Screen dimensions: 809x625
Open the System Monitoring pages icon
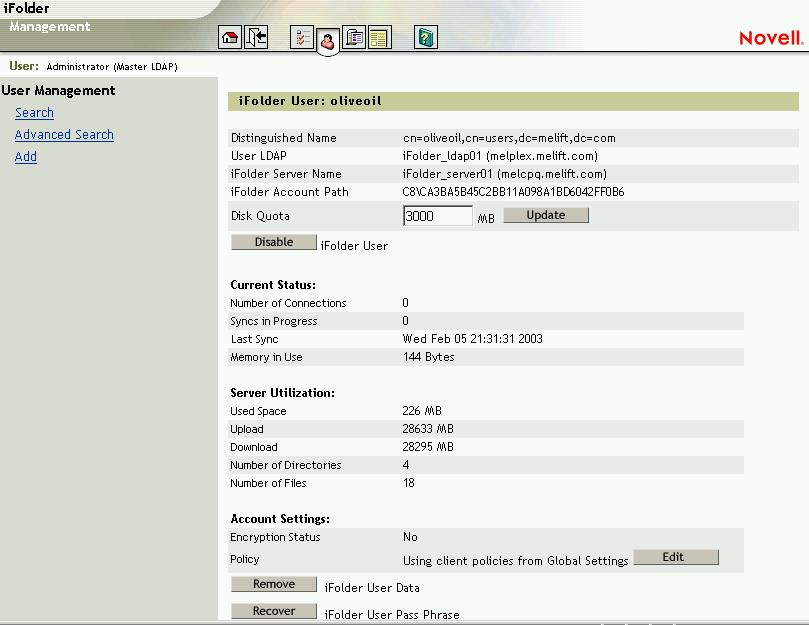(353, 37)
